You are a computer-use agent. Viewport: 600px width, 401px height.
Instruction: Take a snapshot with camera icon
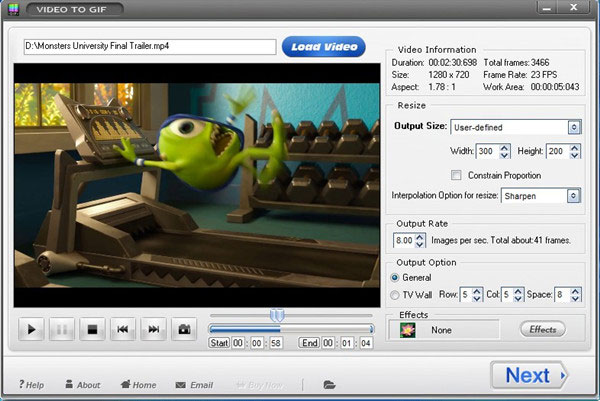[184, 329]
